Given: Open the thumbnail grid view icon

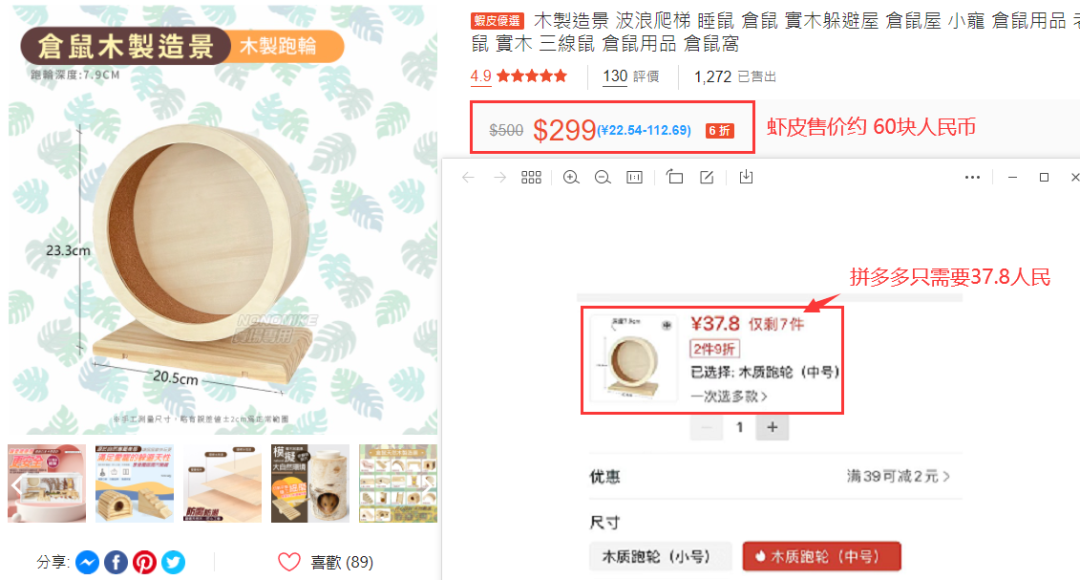Looking at the screenshot, I should point(531,177).
